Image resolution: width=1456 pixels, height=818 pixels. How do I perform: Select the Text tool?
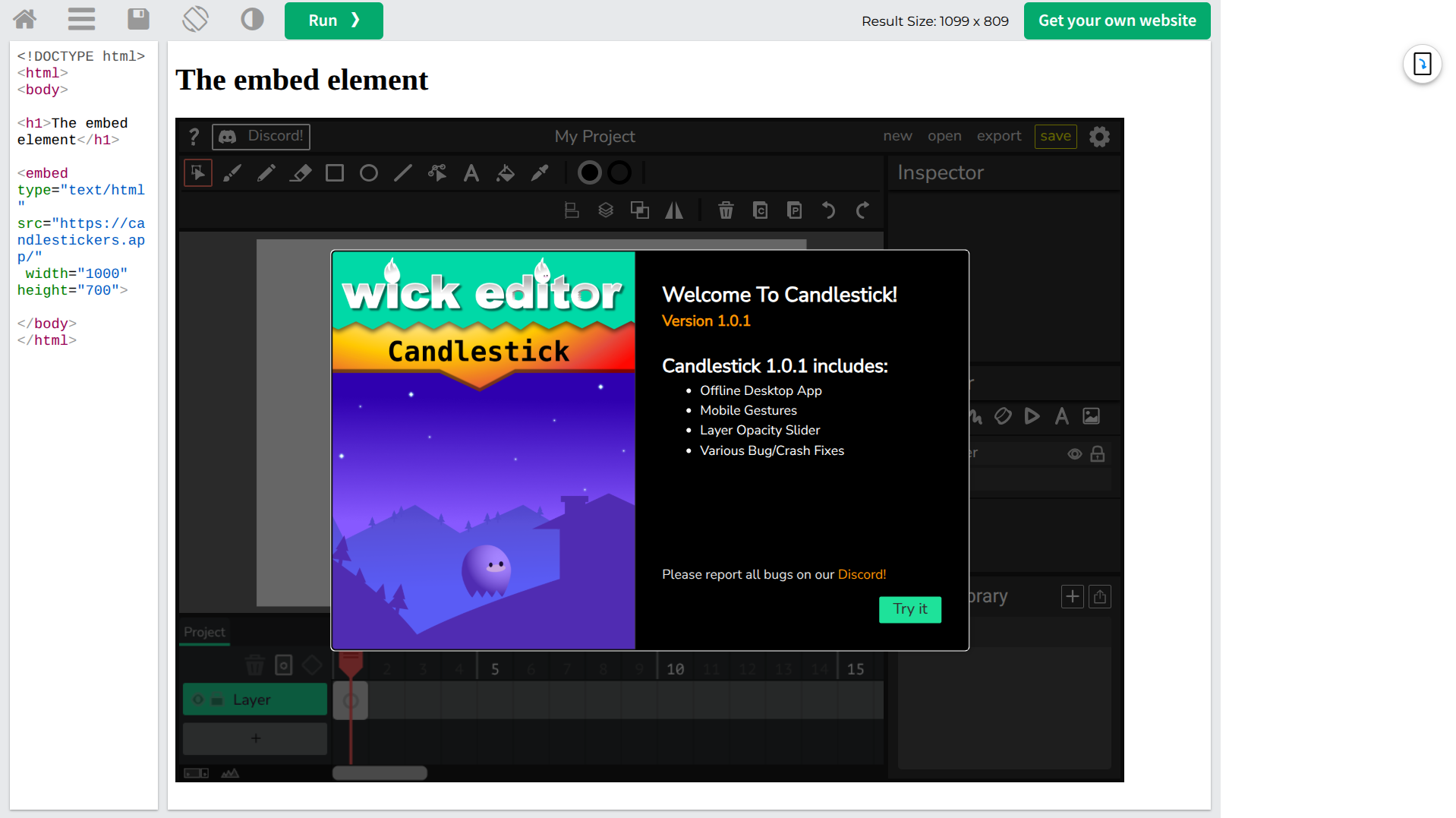[471, 173]
